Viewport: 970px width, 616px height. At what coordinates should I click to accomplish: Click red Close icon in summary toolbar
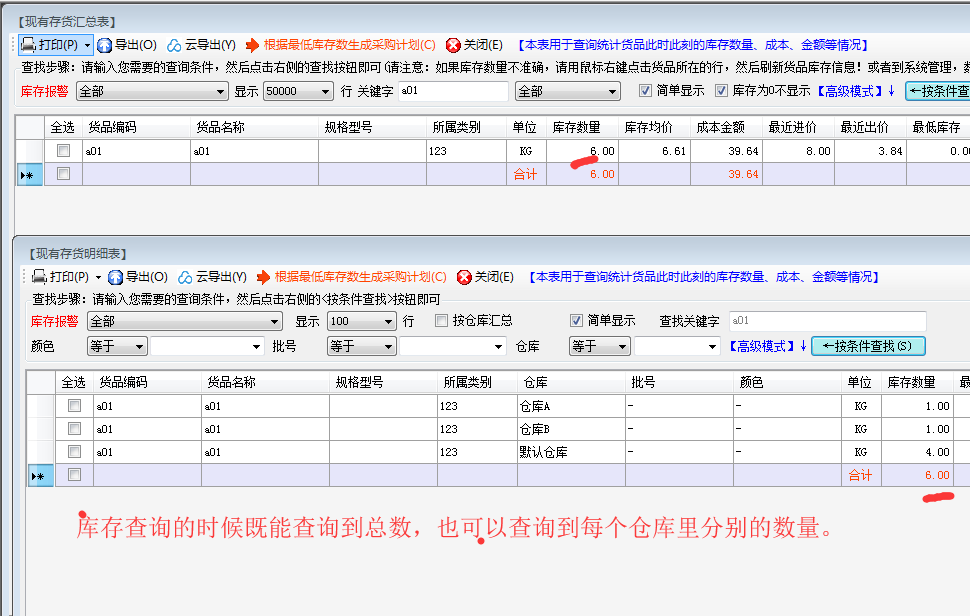point(453,45)
